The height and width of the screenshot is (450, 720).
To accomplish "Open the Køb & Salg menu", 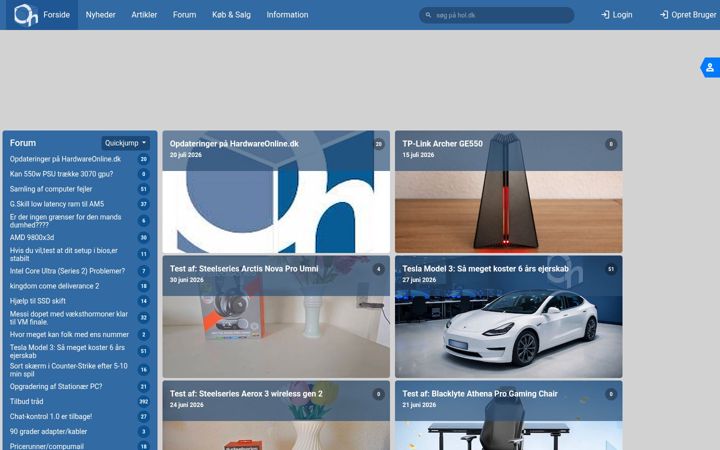I will point(231,15).
